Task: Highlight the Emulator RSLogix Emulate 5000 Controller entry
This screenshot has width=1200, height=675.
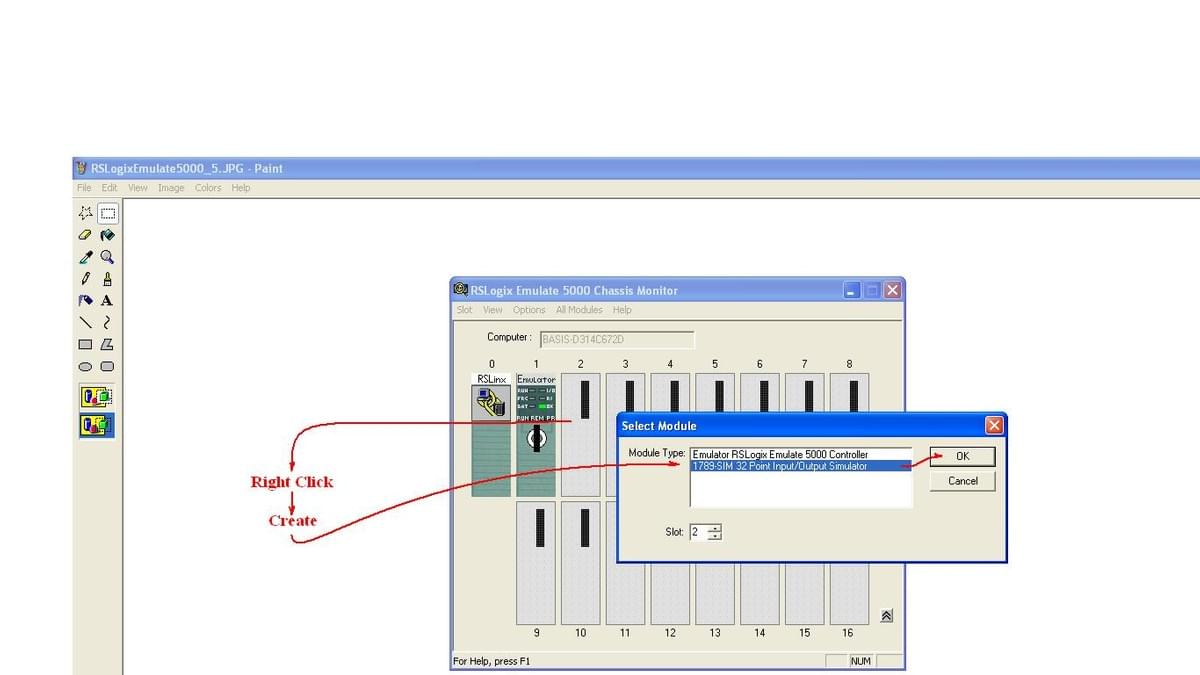Action: (x=790, y=453)
